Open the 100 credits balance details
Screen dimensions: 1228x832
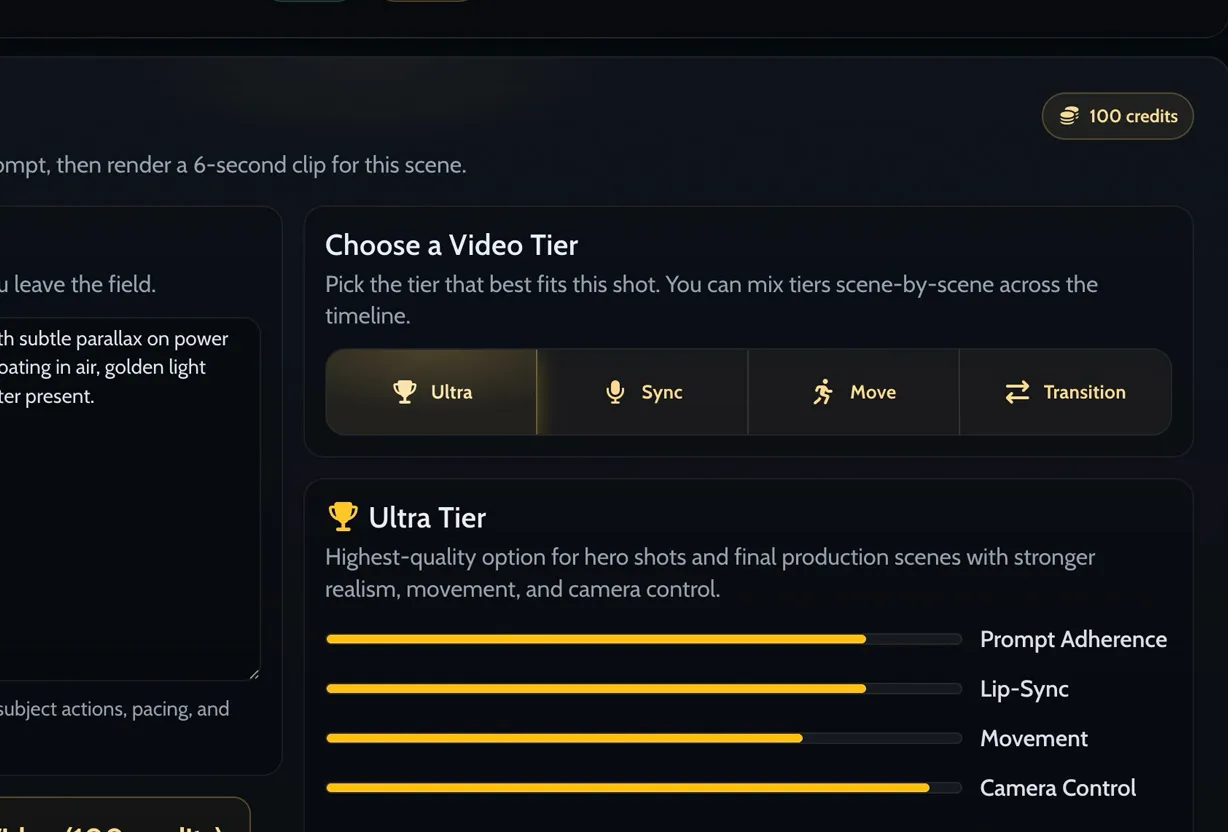(1117, 115)
